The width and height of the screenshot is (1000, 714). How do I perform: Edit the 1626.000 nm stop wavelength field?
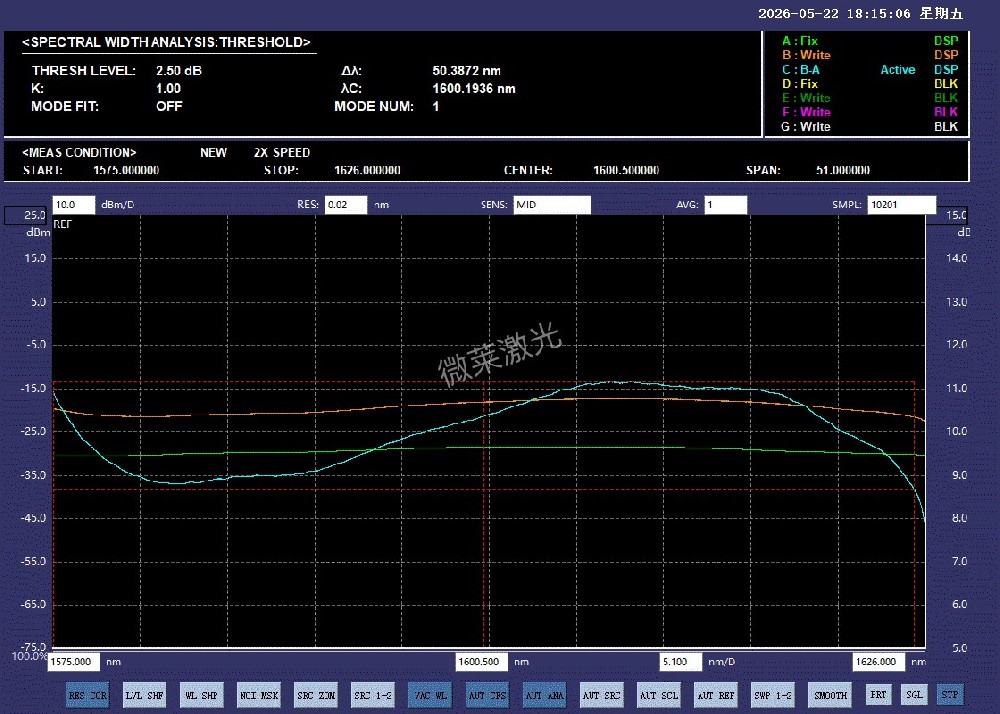pyautogui.click(x=879, y=662)
